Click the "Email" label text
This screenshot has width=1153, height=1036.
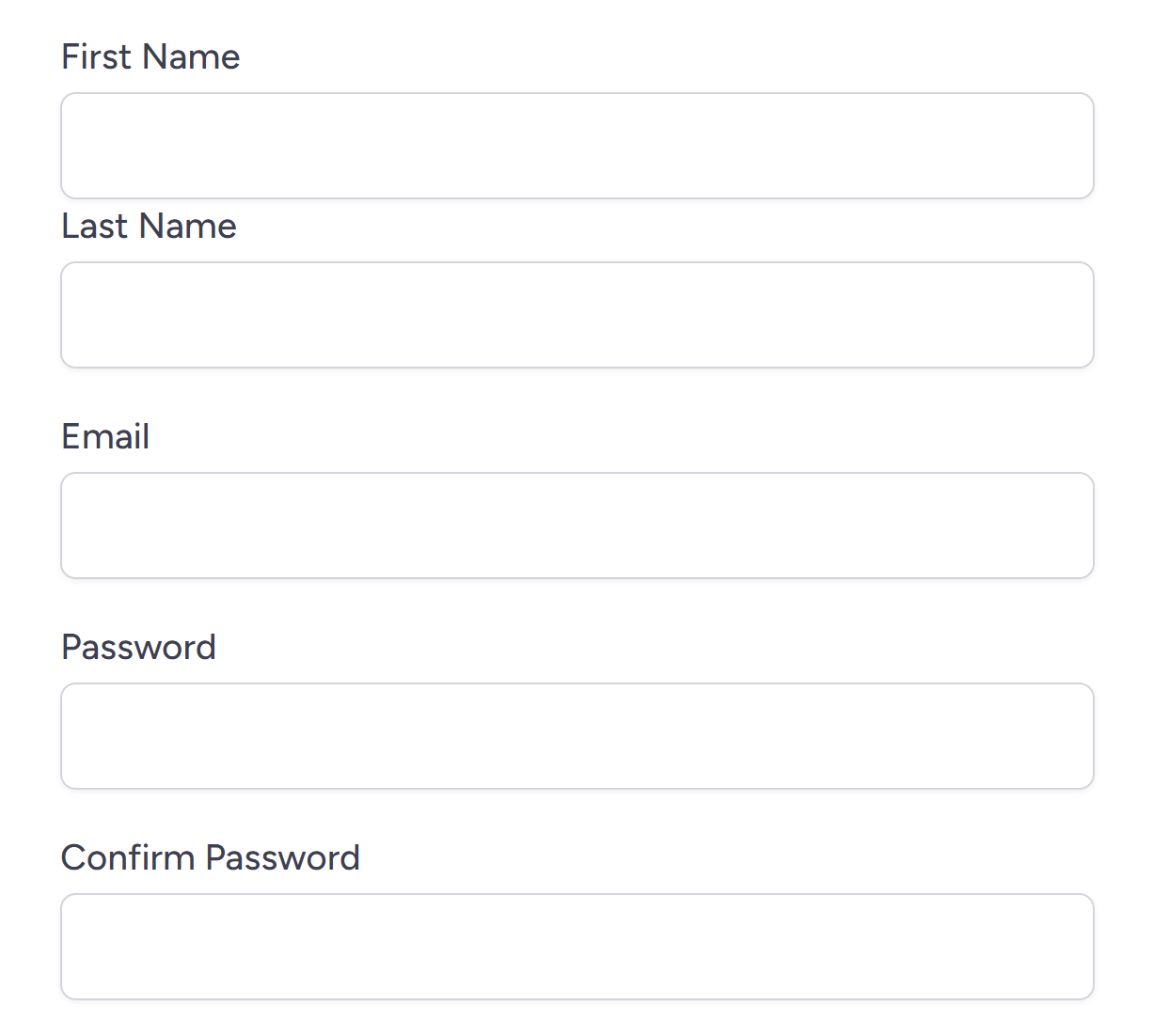coord(105,437)
